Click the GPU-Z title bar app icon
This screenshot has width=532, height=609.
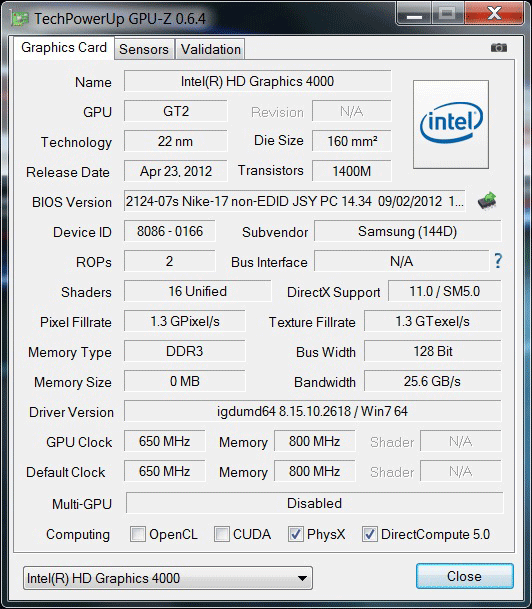tap(20, 19)
